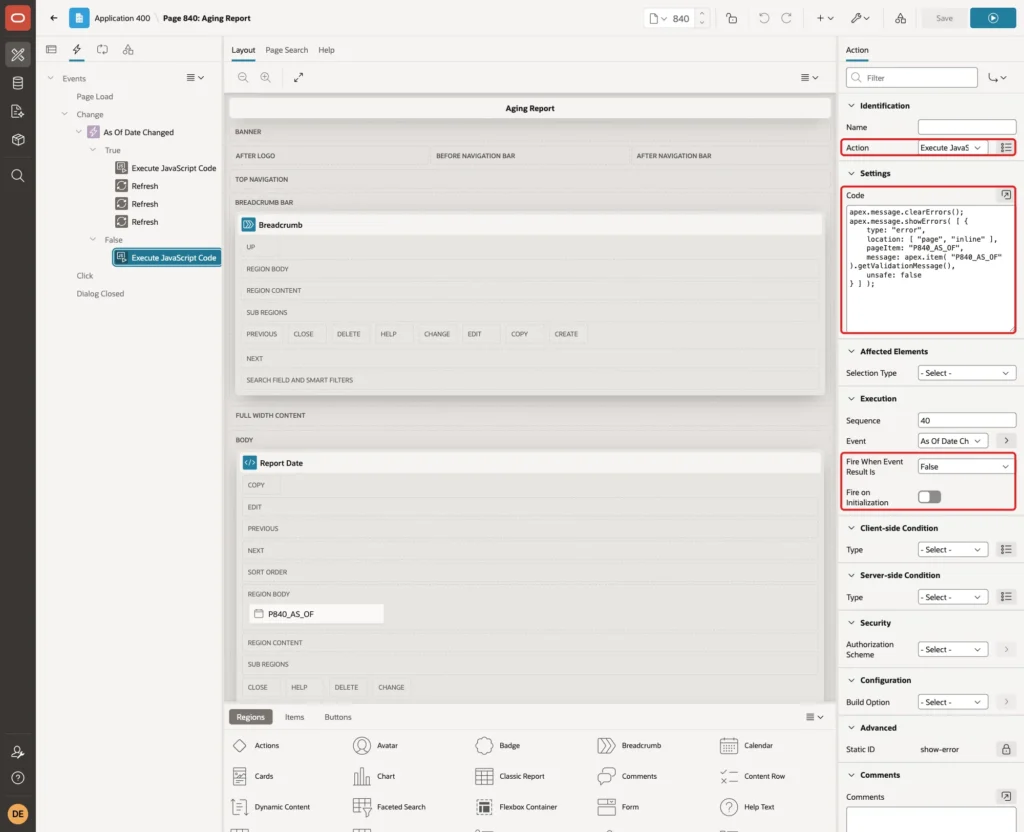This screenshot has height=832, width=1024.
Task: Open the Fire When Event Result Is dropdown
Action: point(966,466)
